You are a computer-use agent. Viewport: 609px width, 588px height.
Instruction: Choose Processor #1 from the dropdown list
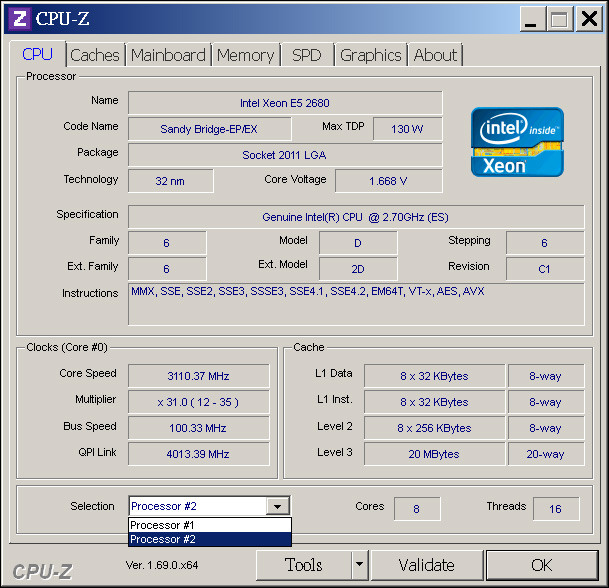tap(210, 525)
